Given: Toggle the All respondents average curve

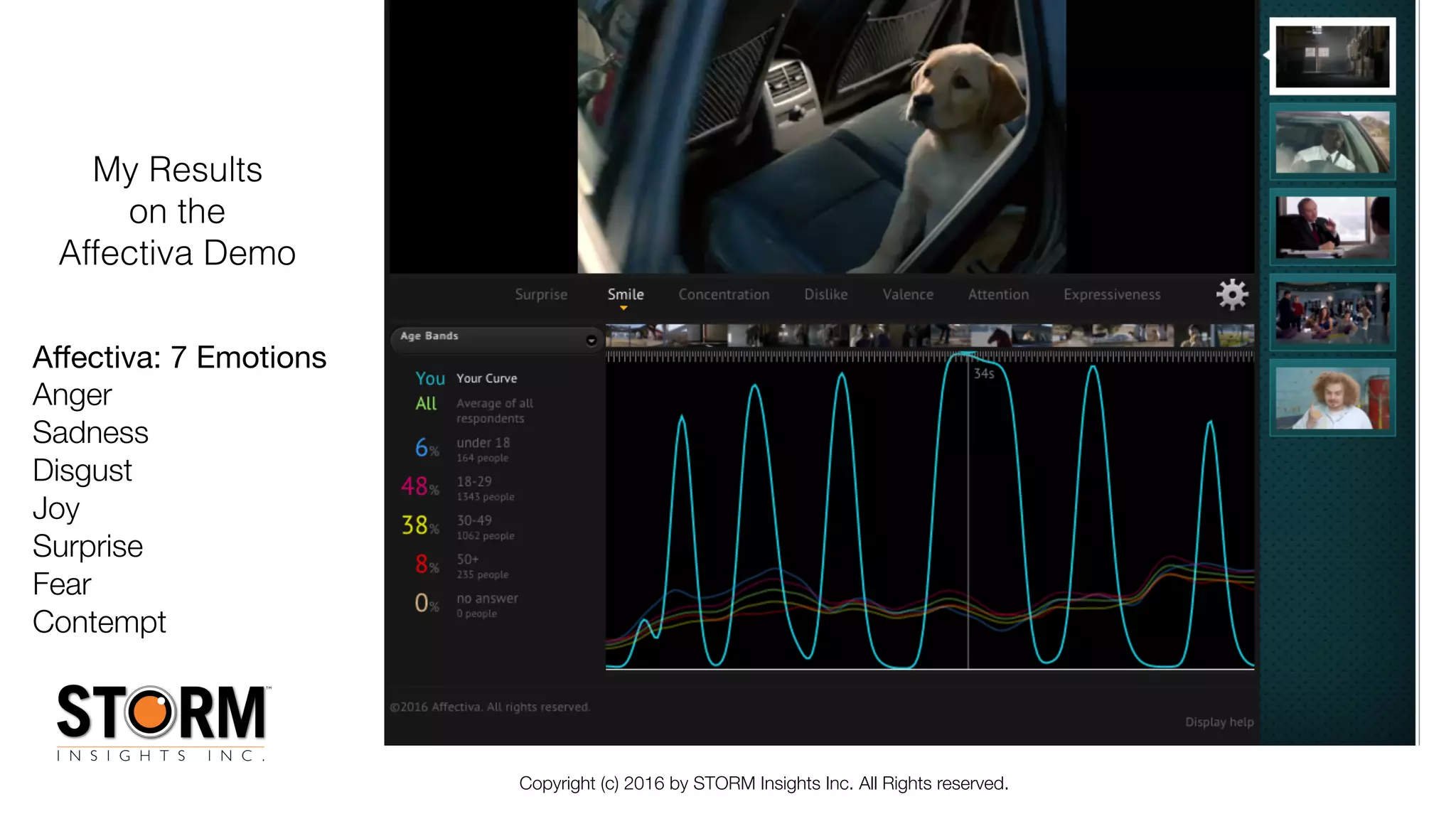Looking at the screenshot, I should [x=426, y=404].
